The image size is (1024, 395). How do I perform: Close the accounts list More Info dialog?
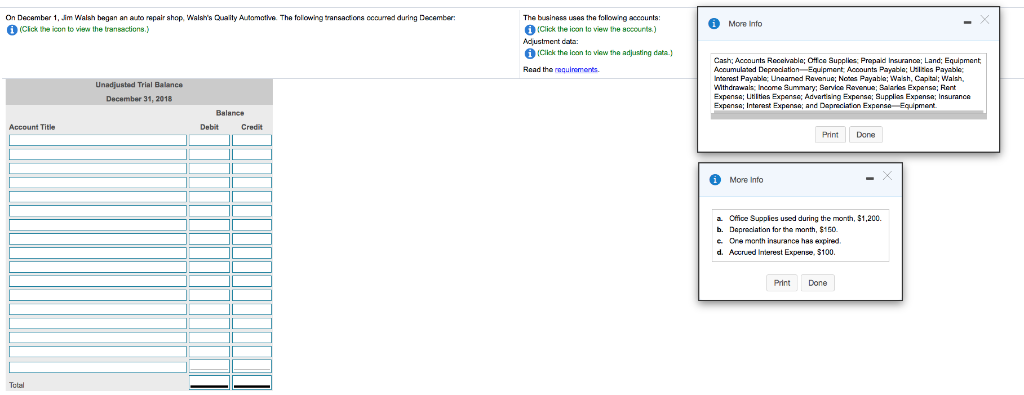[985, 20]
